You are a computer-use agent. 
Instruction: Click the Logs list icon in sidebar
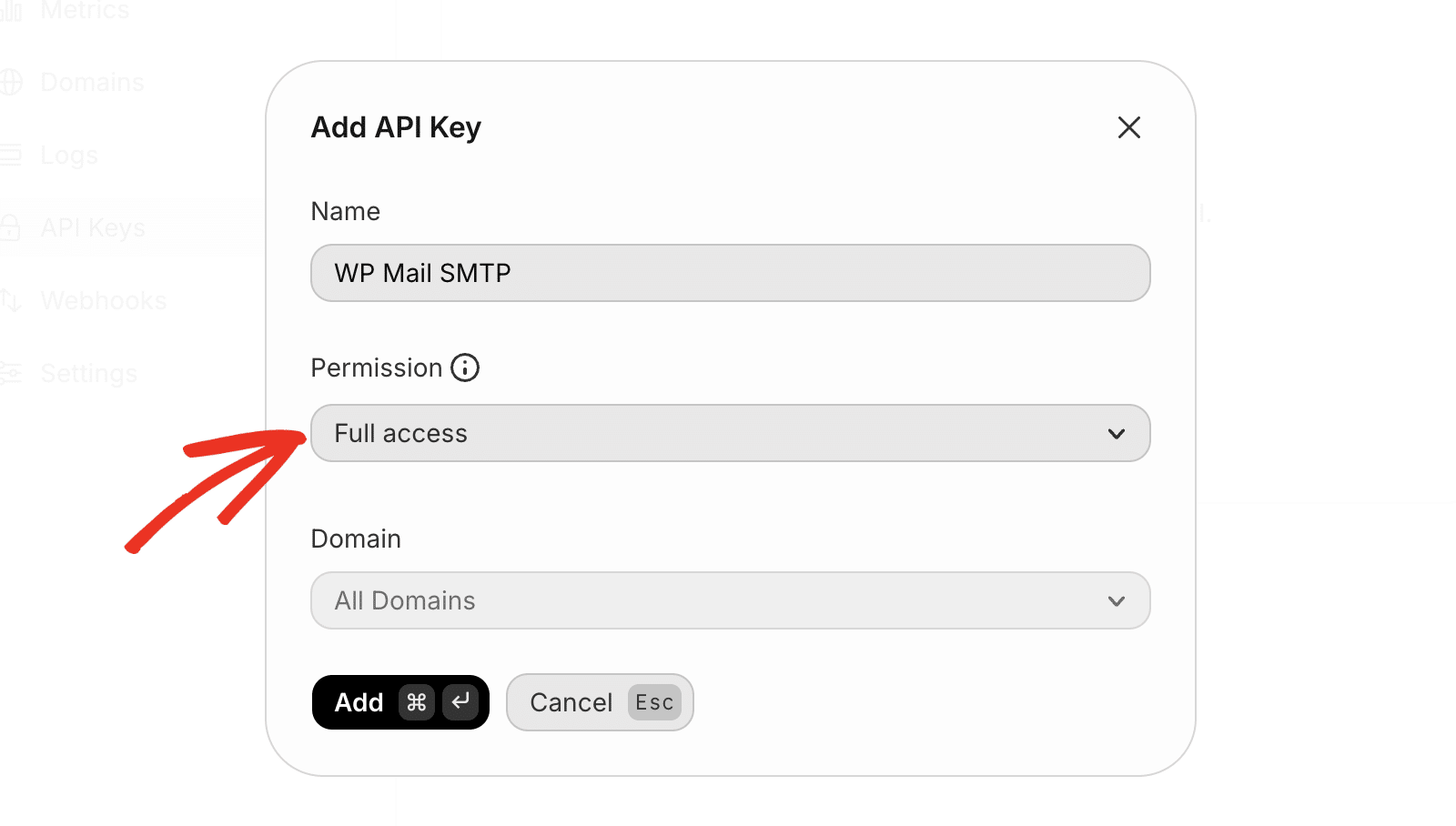coord(11,156)
